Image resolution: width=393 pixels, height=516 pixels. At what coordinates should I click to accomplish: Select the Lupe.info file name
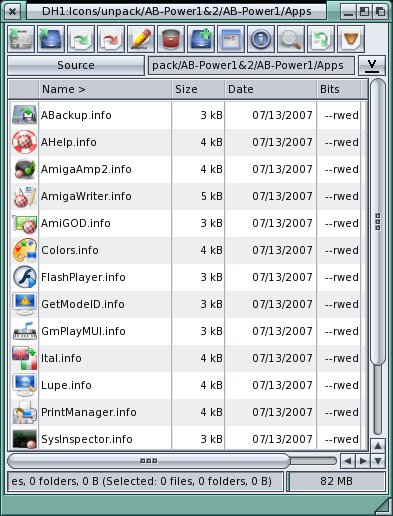click(66, 385)
